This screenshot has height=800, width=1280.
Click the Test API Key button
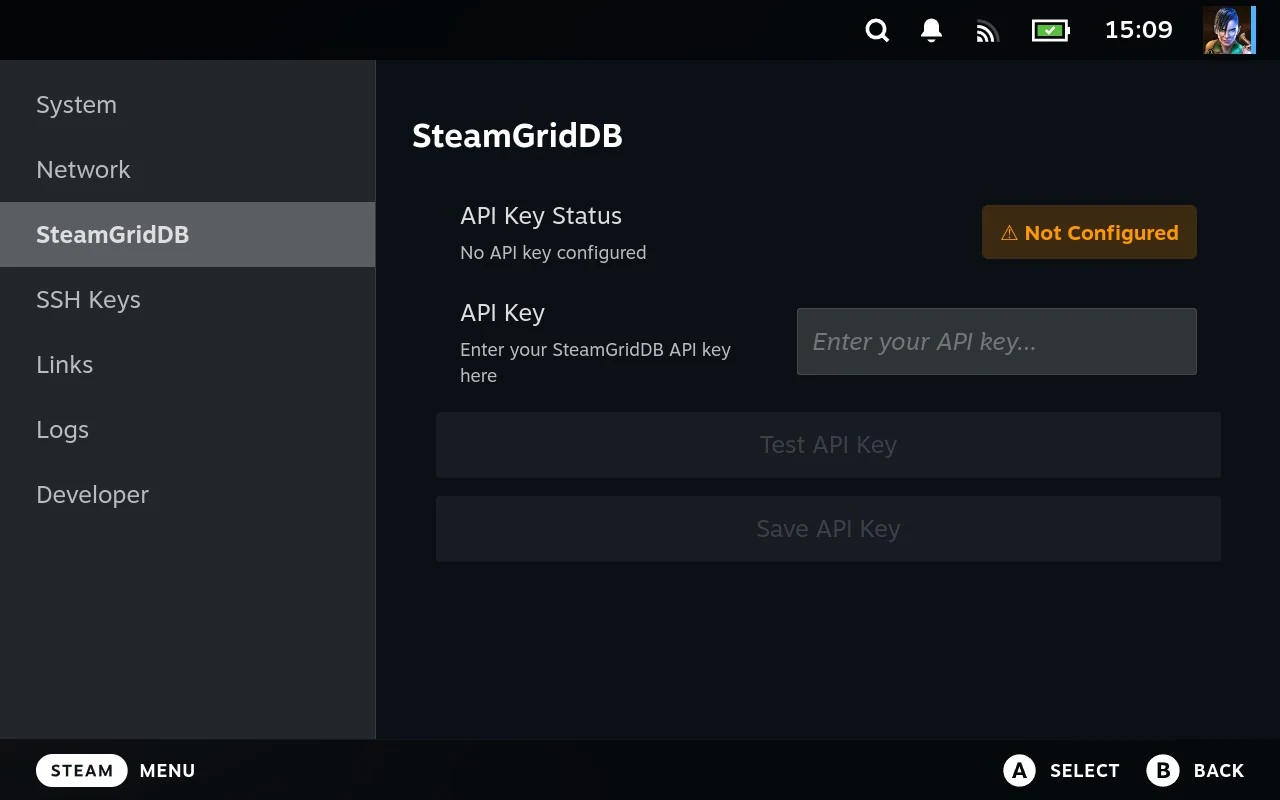click(828, 445)
